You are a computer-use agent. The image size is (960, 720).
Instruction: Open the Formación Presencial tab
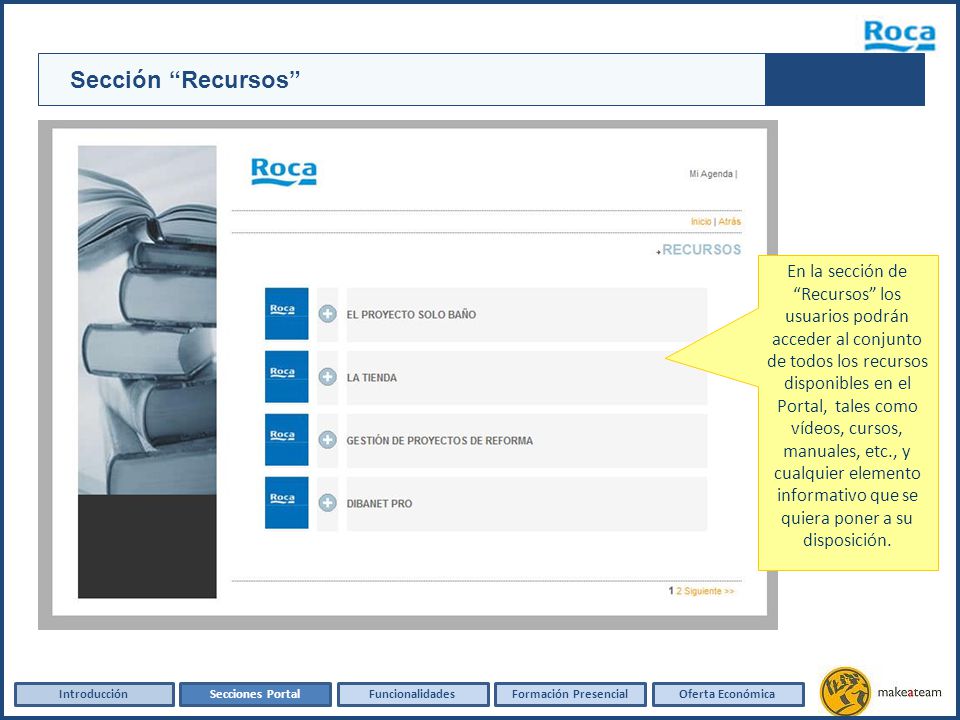click(570, 694)
